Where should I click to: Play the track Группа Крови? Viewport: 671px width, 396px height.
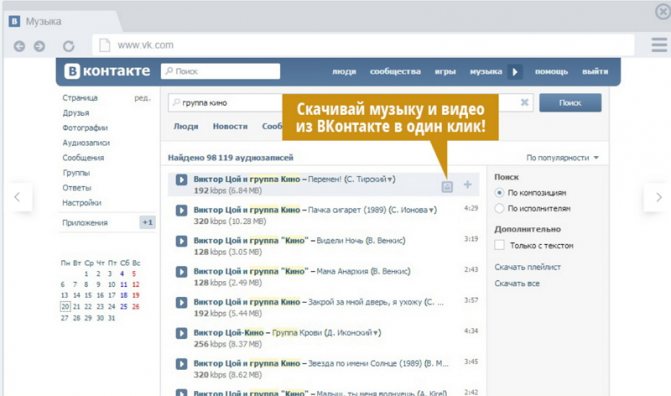[x=181, y=333]
